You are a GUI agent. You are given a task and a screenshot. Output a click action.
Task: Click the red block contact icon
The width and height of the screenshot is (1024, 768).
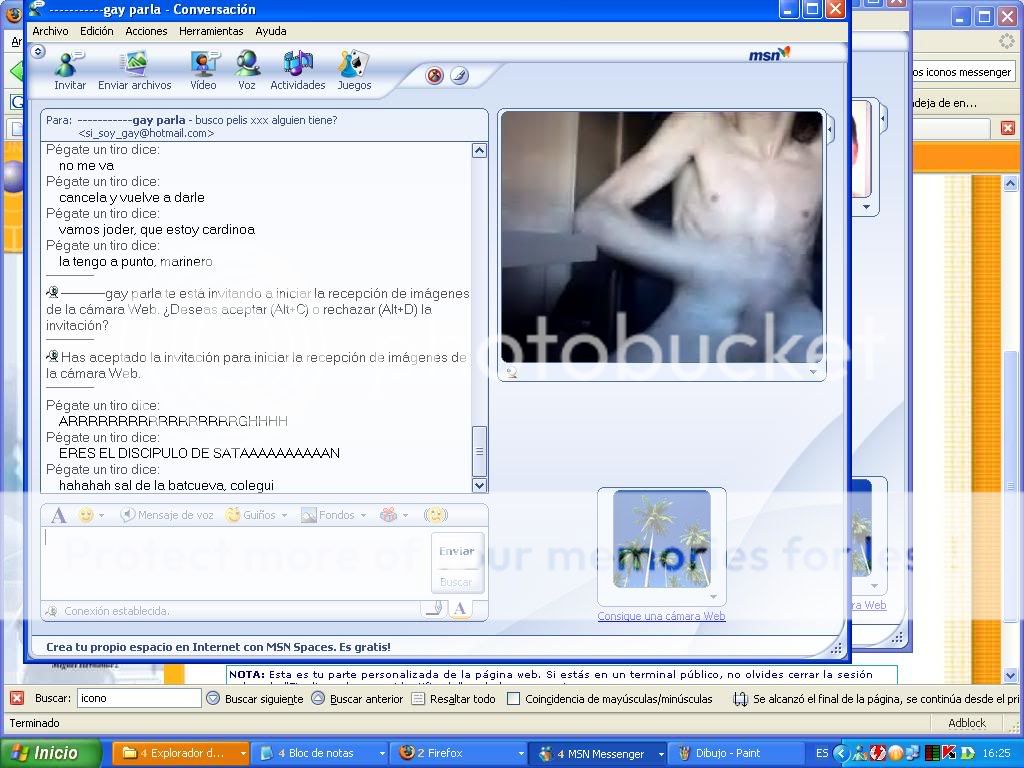tap(435, 76)
